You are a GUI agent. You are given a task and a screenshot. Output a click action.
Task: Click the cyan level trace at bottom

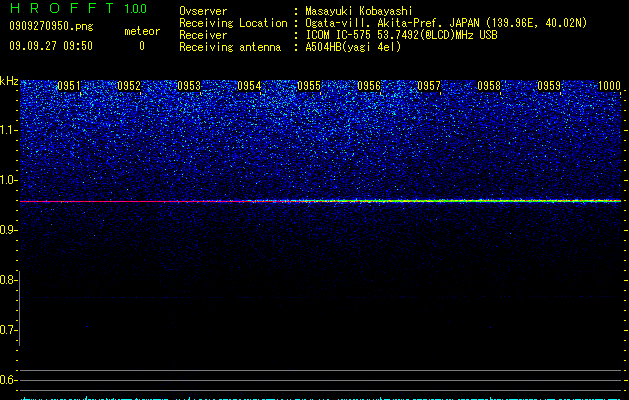pyautogui.click(x=321, y=398)
